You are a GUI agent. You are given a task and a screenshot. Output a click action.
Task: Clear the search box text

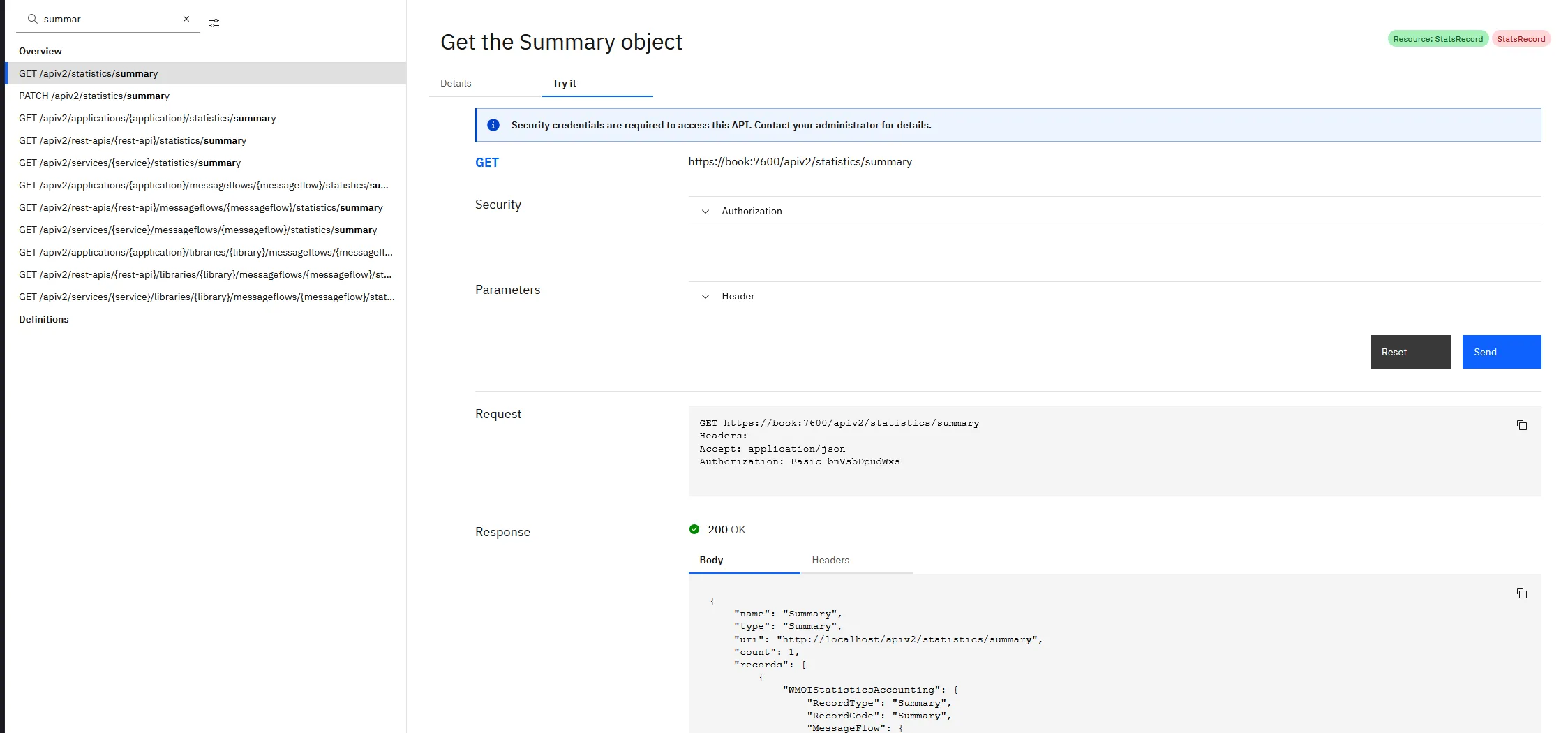click(186, 19)
